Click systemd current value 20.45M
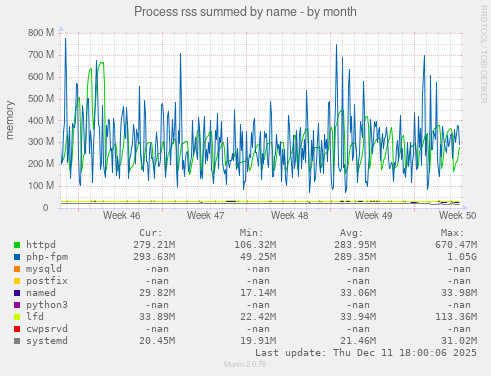 tap(157, 341)
